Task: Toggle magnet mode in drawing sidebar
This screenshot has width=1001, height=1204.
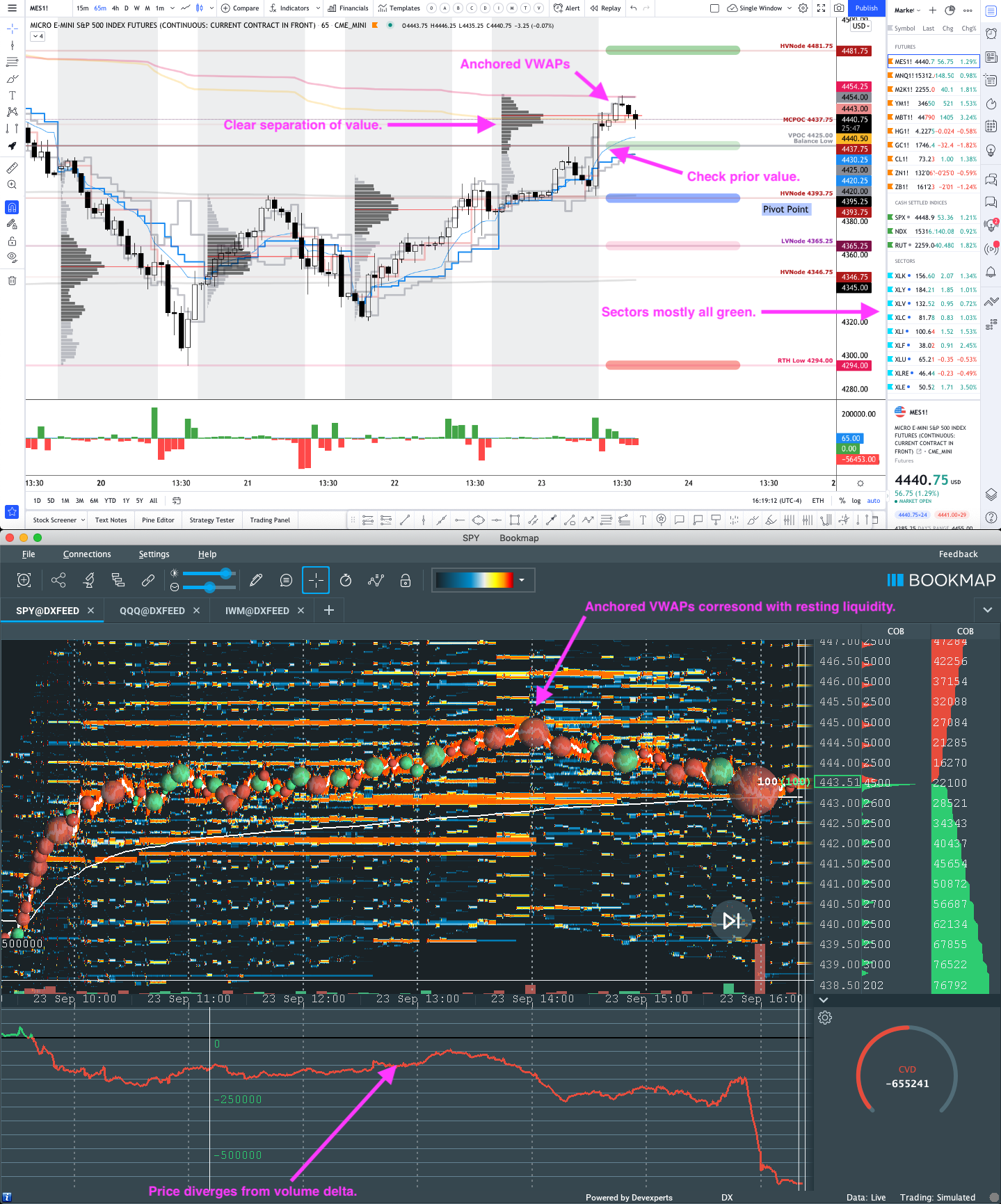Action: point(12,207)
